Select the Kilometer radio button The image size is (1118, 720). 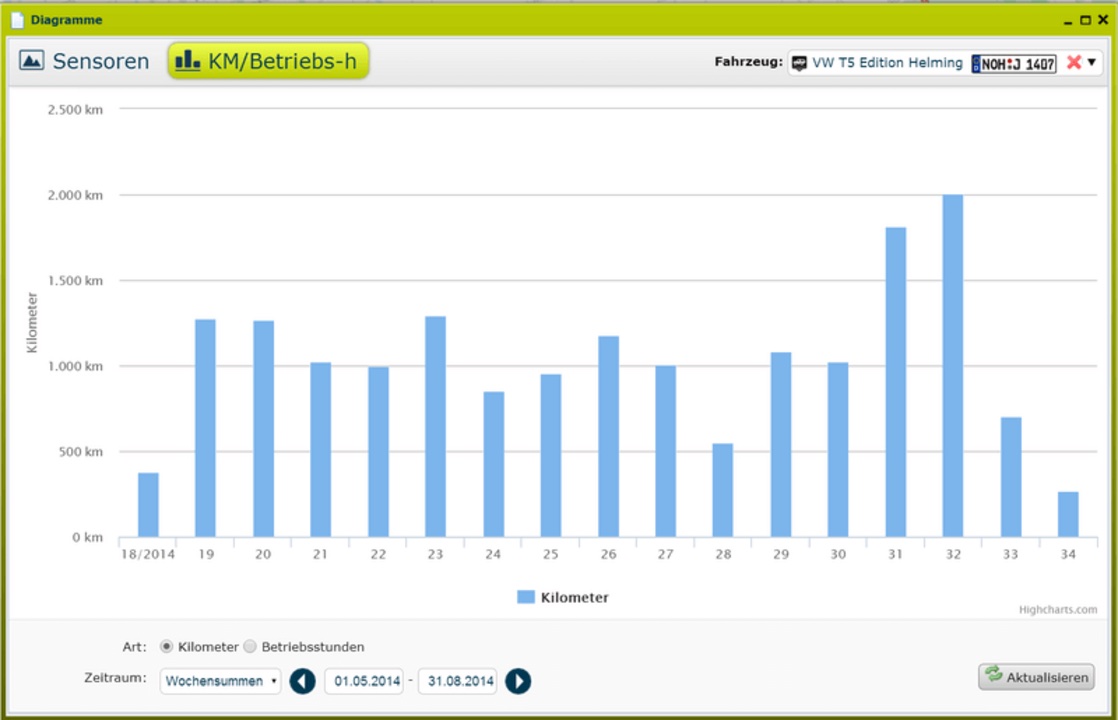[x=166, y=647]
